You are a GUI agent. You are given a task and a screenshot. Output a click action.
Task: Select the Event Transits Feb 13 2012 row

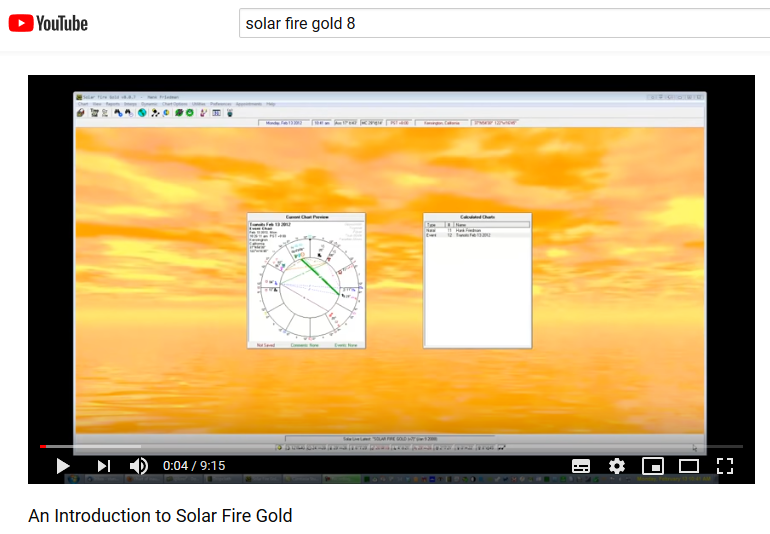(477, 235)
